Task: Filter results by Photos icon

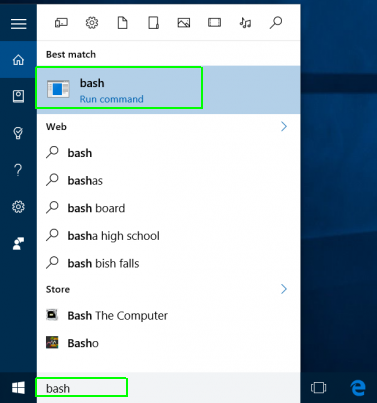Action: (x=184, y=23)
